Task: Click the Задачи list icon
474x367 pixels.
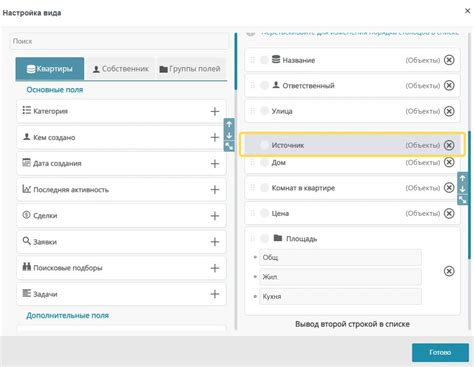Action: click(x=27, y=293)
